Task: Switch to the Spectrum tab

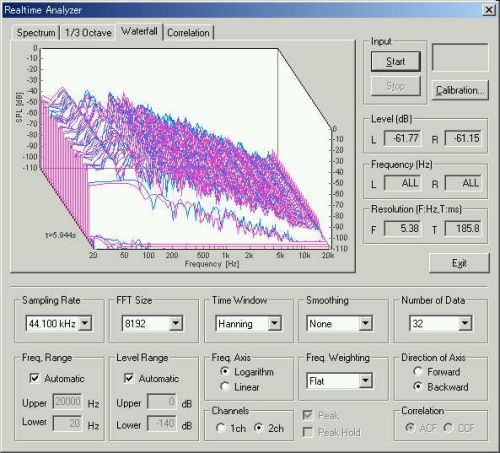Action: (36, 33)
